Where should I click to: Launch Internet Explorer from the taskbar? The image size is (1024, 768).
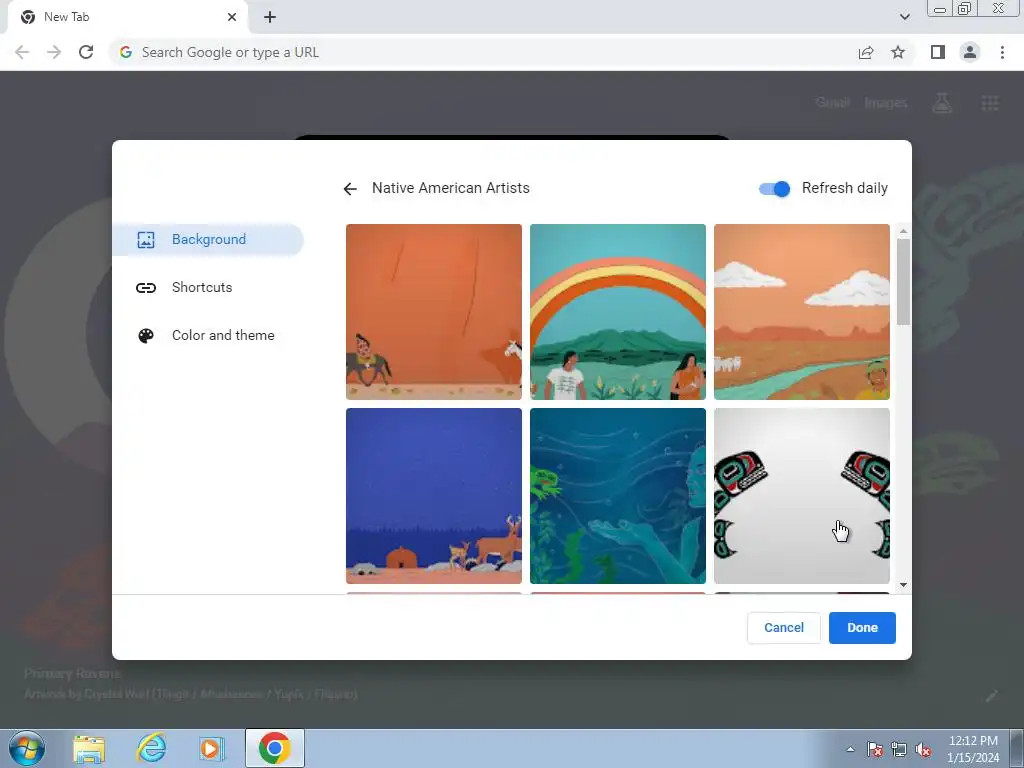point(151,748)
